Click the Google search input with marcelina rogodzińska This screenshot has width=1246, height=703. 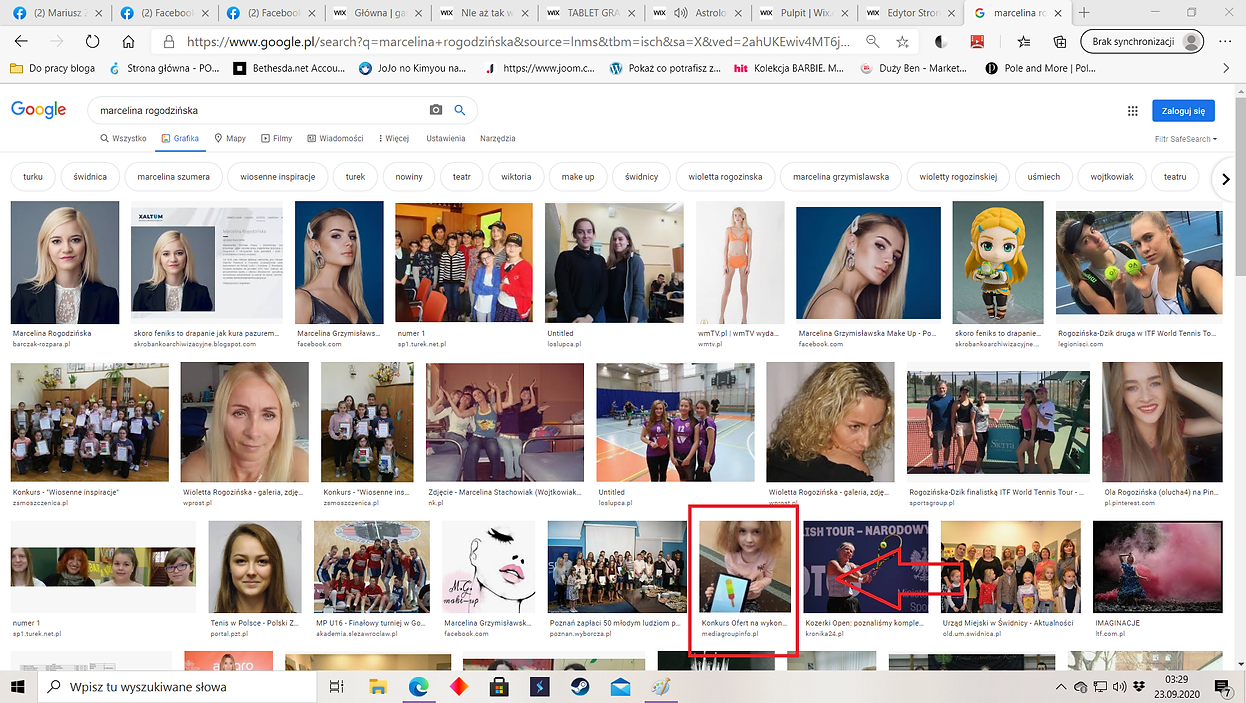[260, 110]
